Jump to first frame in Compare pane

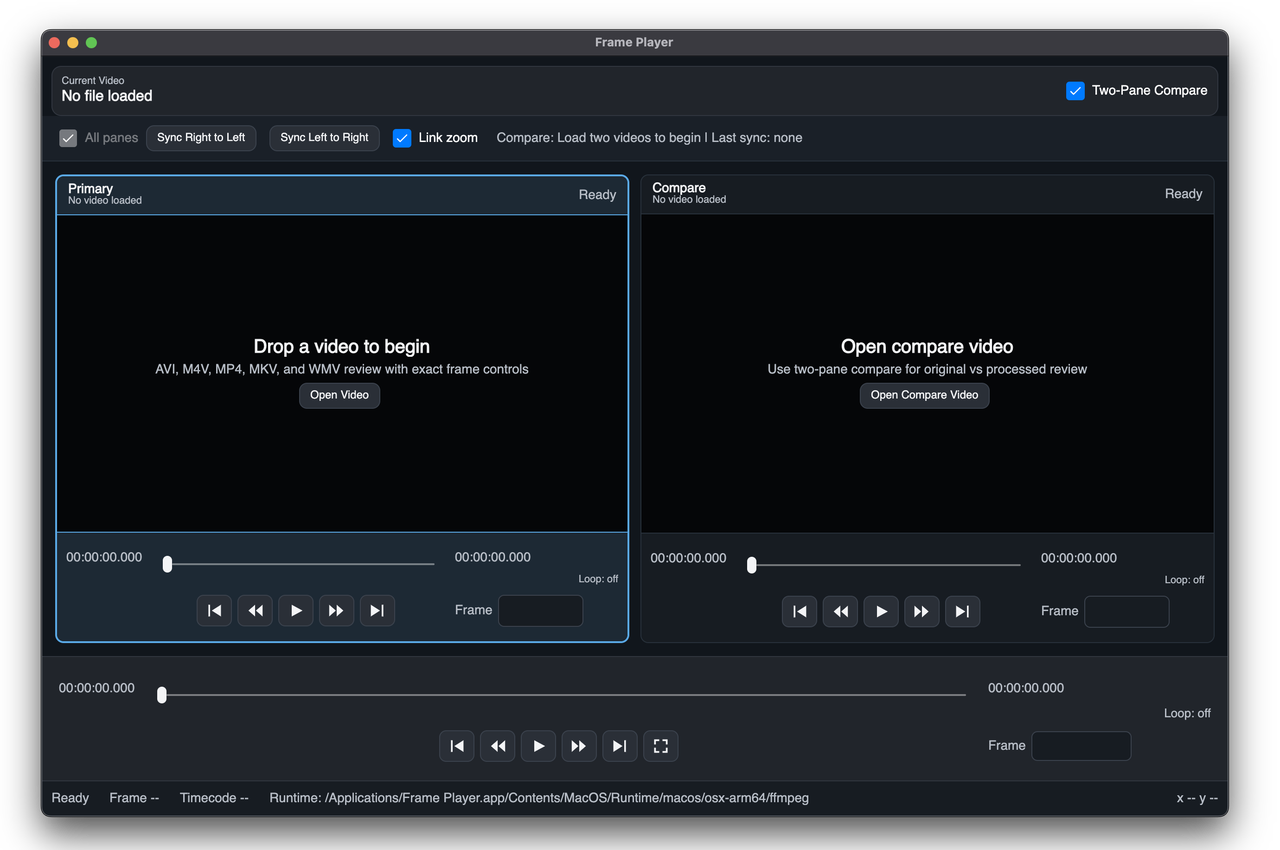800,611
